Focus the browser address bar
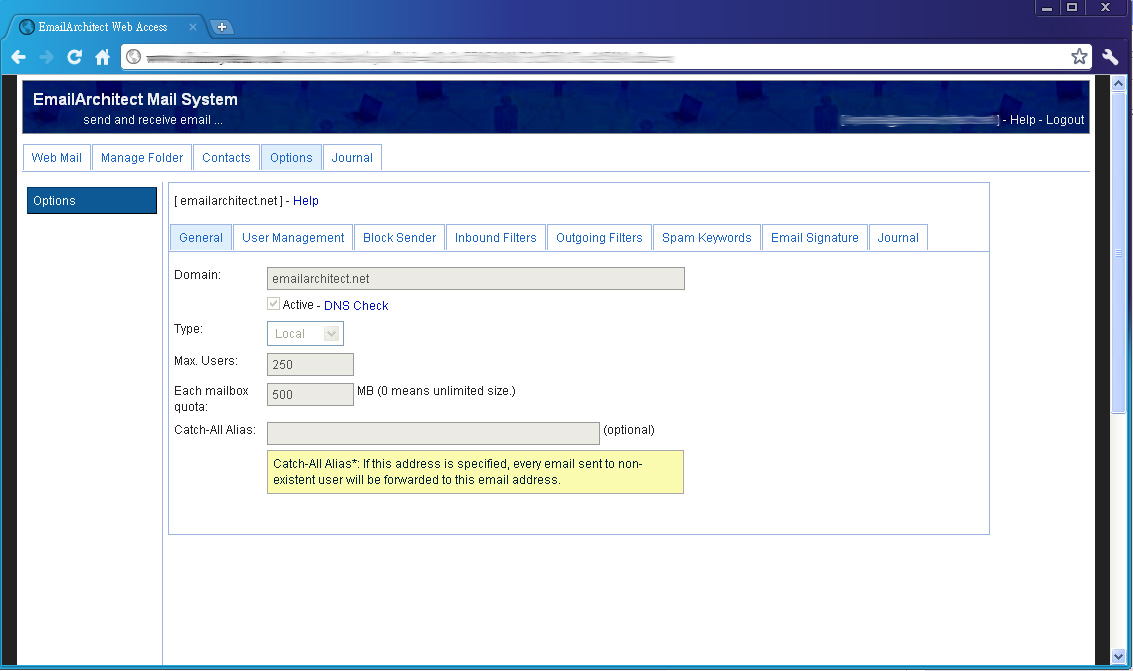The image size is (1133, 671). click(x=606, y=56)
